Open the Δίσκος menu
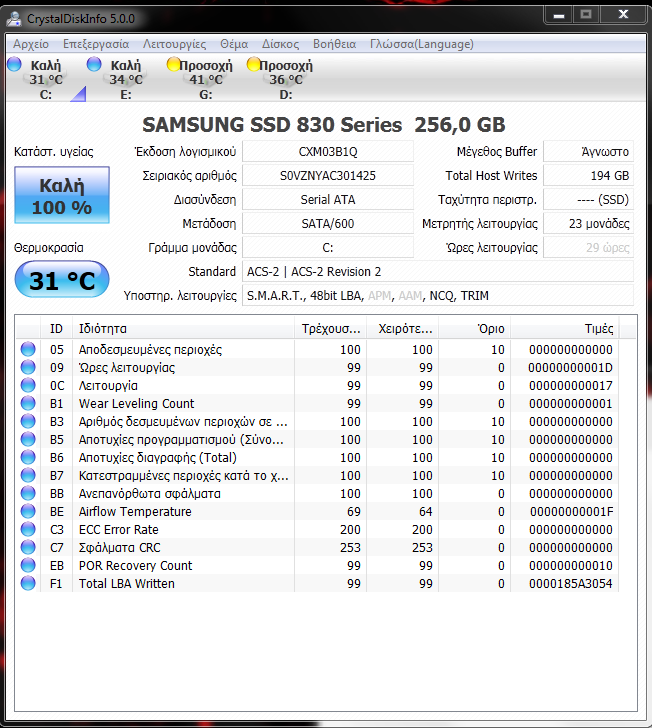The height and width of the screenshot is (728, 652). 280,44
